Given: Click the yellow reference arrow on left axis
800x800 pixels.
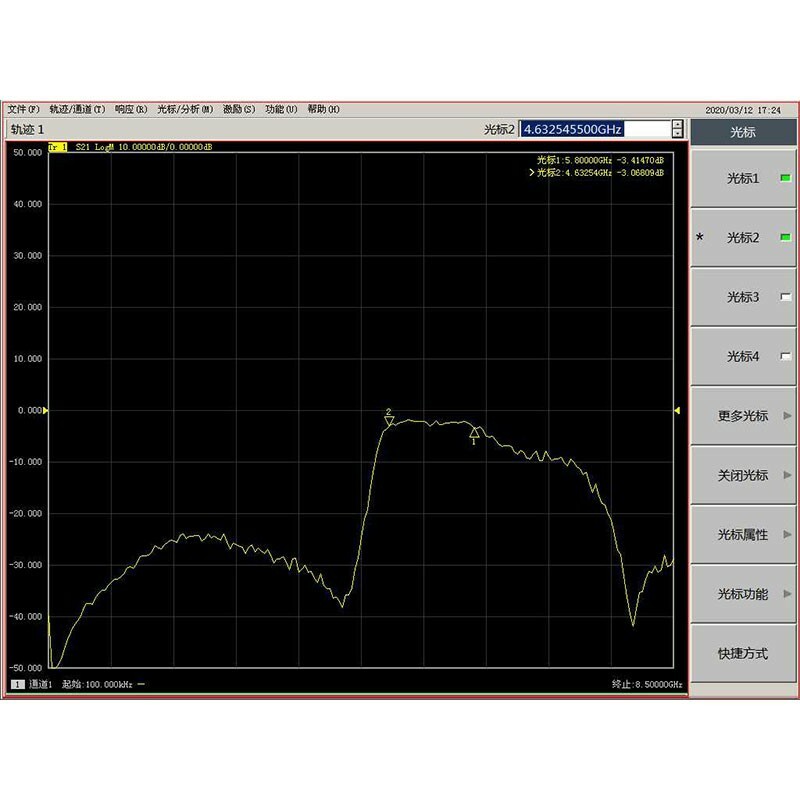Looking at the screenshot, I should coord(44,408).
